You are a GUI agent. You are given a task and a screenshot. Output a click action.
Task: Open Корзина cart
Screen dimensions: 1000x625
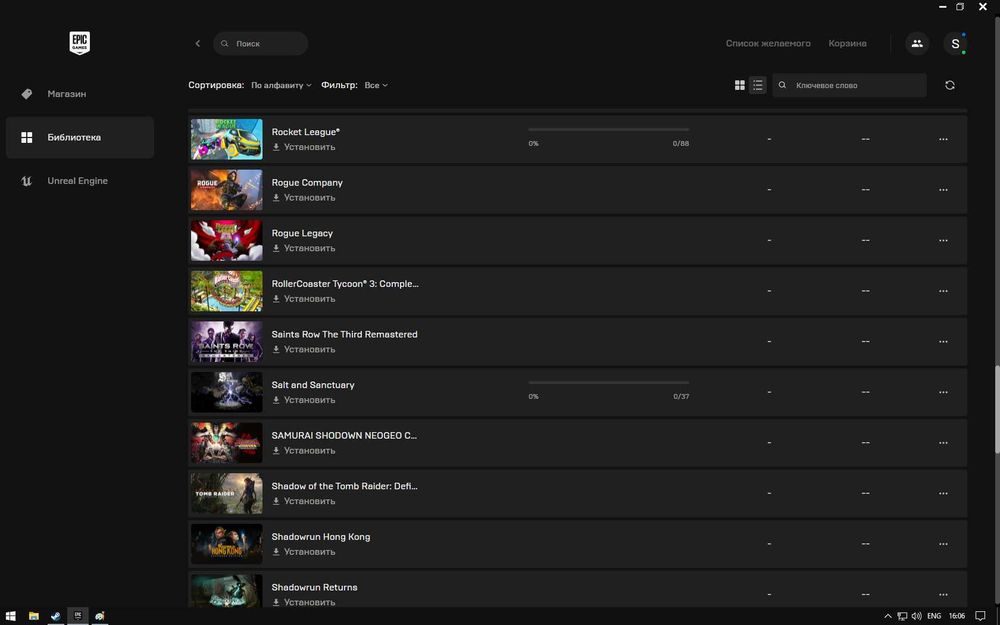(847, 43)
